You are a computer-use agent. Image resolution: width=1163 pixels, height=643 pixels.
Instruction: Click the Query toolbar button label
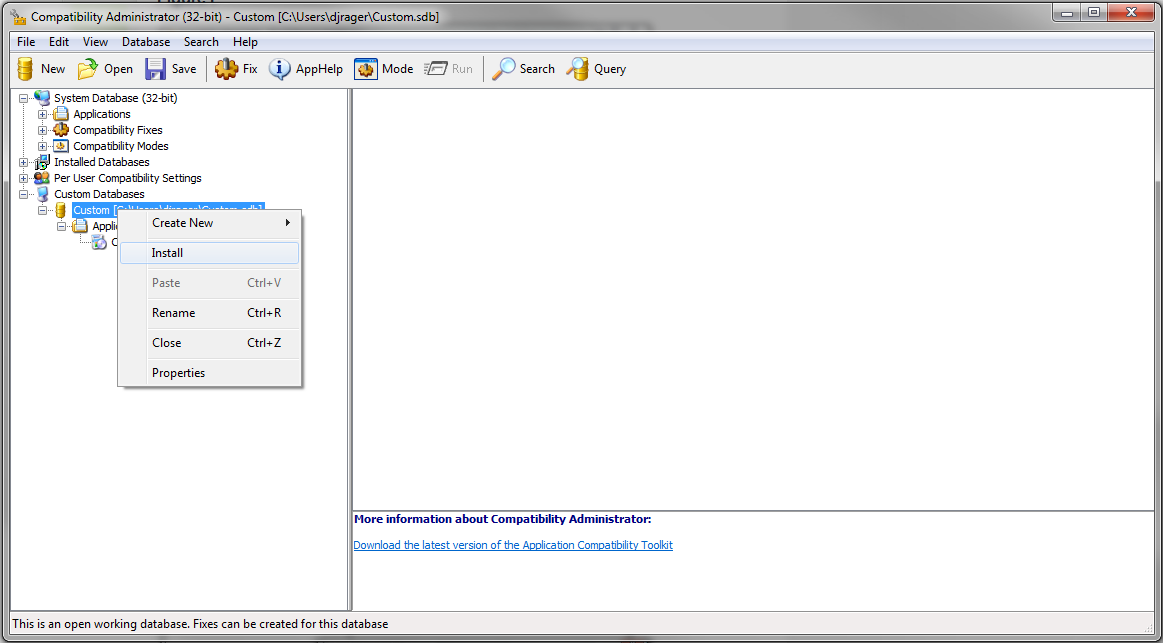tap(610, 69)
